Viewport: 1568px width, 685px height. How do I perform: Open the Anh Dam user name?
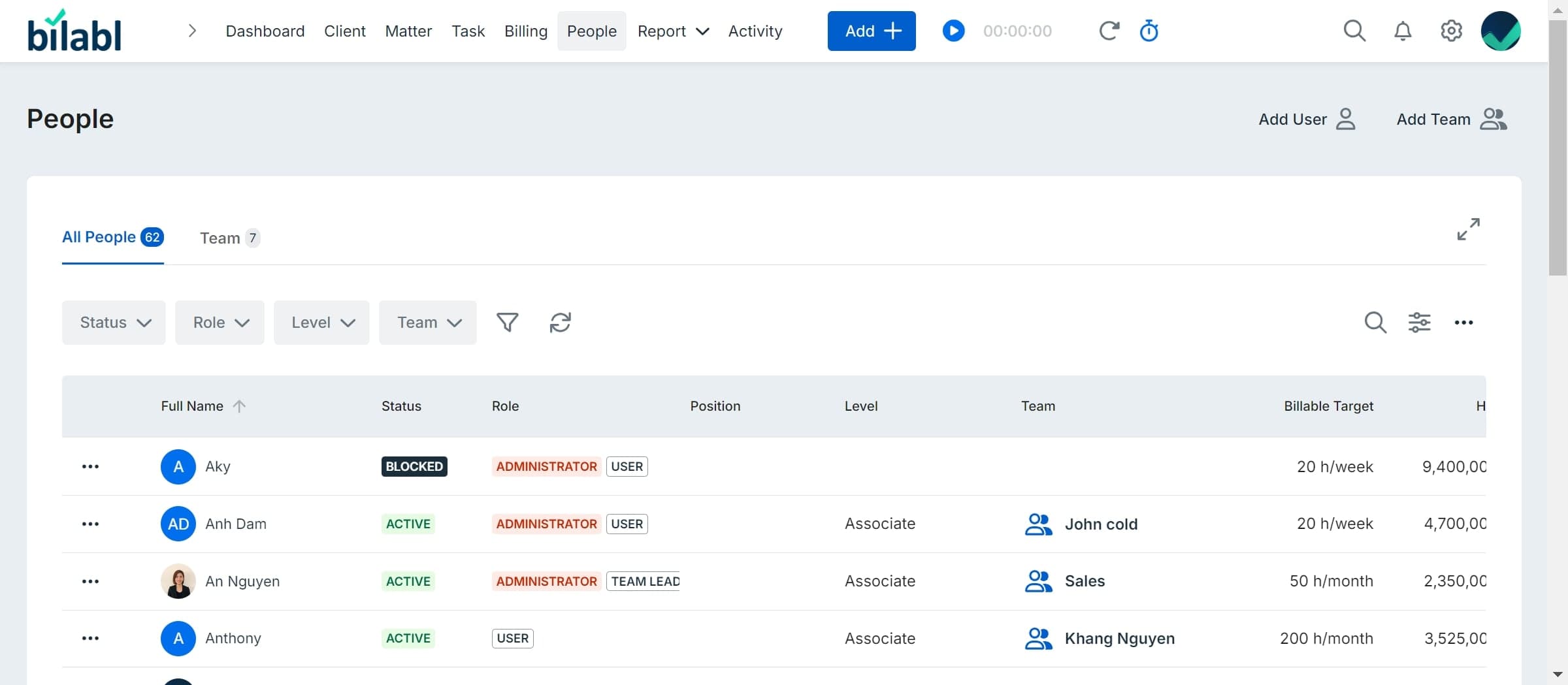(236, 524)
